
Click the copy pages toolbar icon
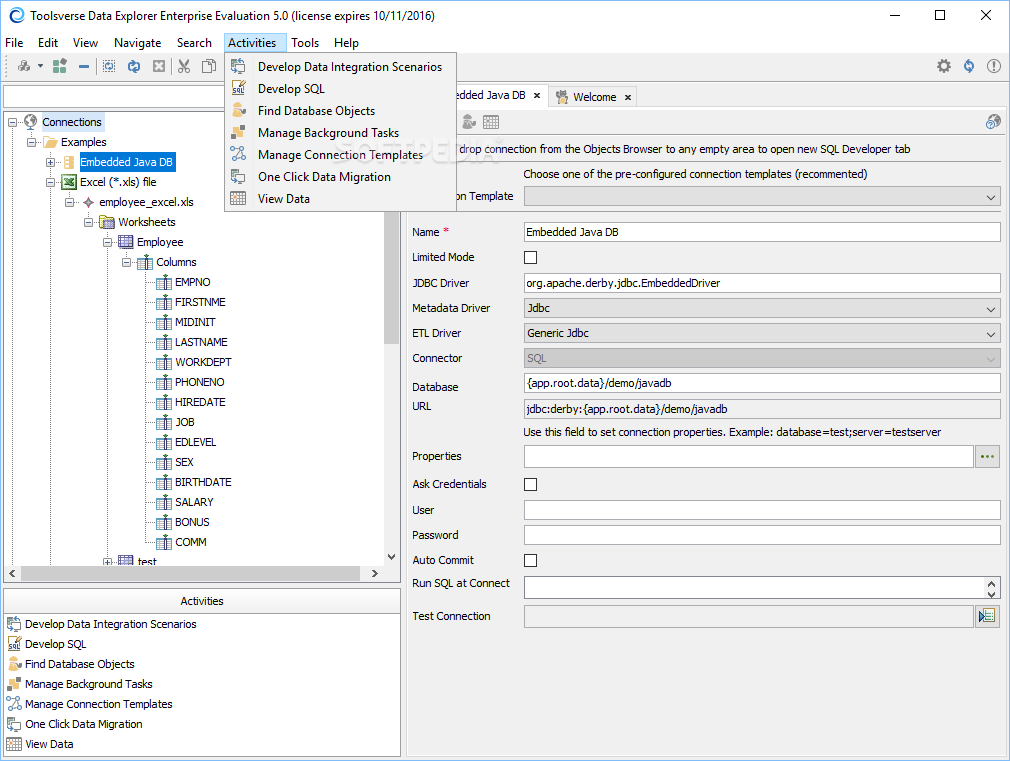pyautogui.click(x=209, y=66)
